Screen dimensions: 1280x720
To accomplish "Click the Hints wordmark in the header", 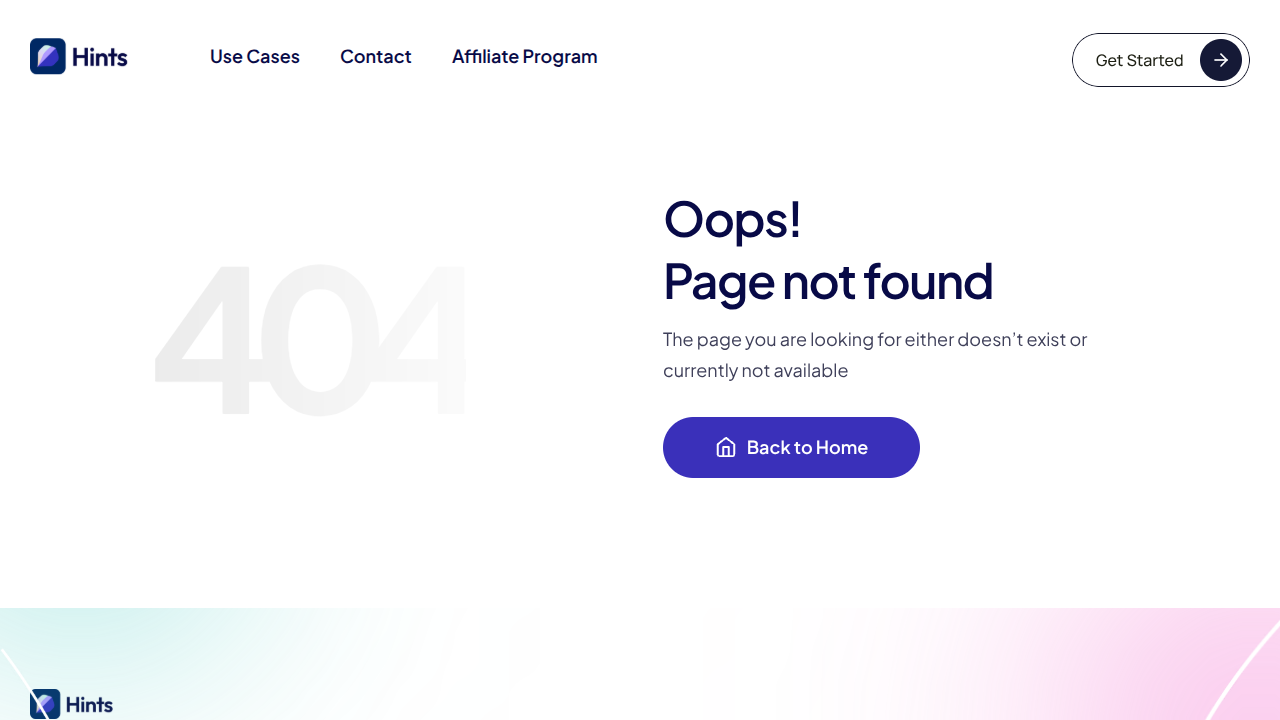I will coord(100,57).
